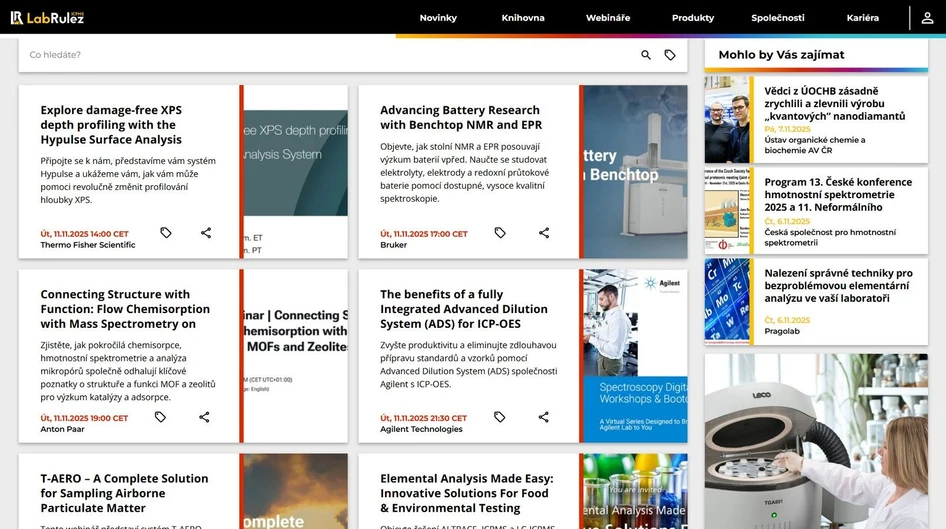
Task: Open T-AERO airborne particulate matter article
Action: pyautogui.click(x=124, y=493)
